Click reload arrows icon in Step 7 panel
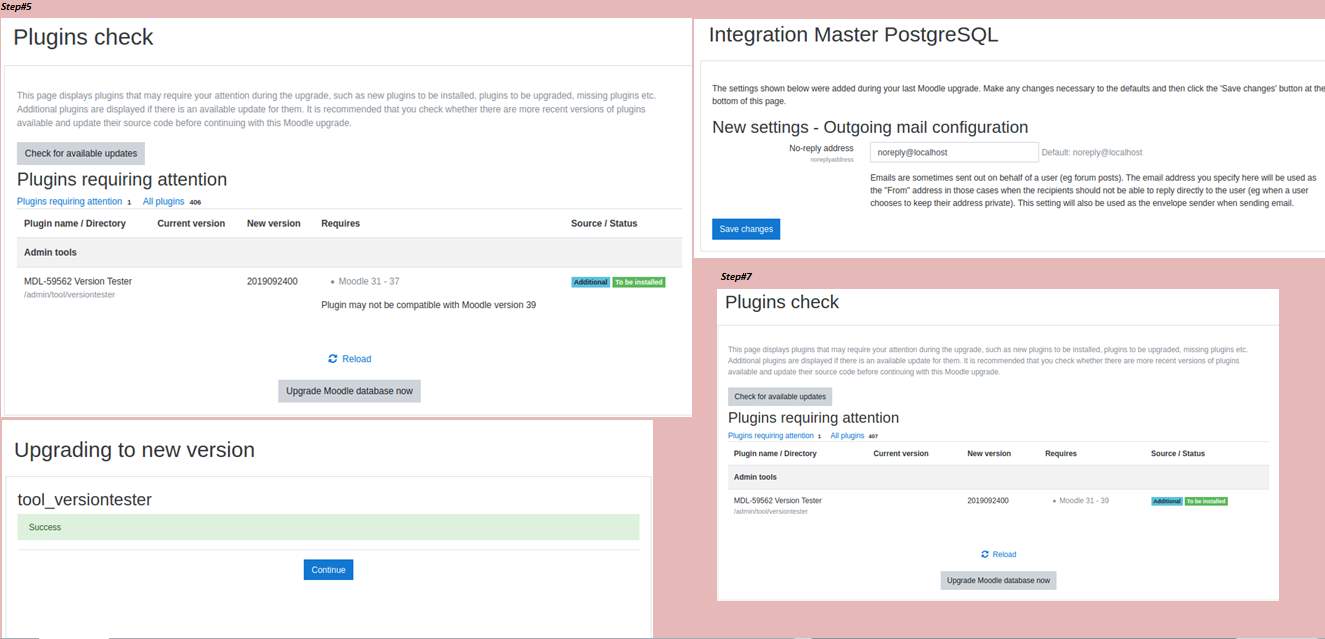This screenshot has height=639, width=1325. coord(985,554)
